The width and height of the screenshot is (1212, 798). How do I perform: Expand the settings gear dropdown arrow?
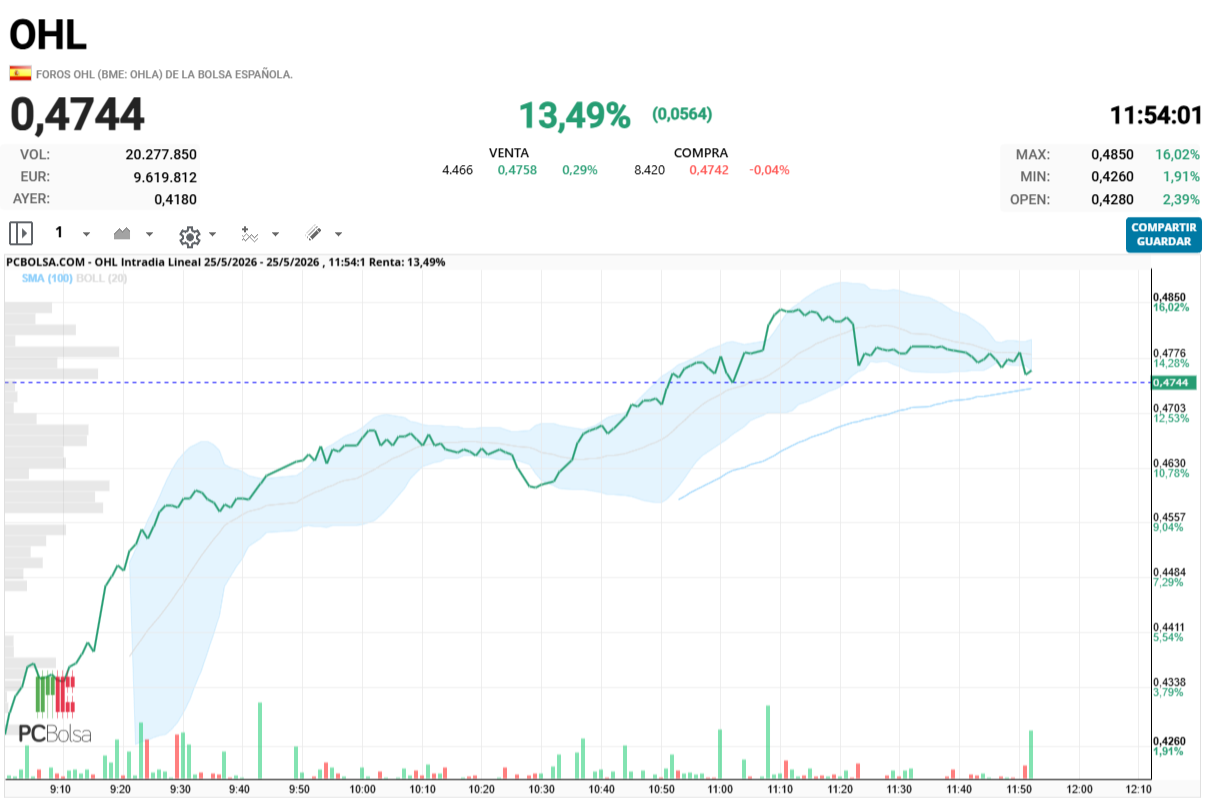pyautogui.click(x=212, y=234)
